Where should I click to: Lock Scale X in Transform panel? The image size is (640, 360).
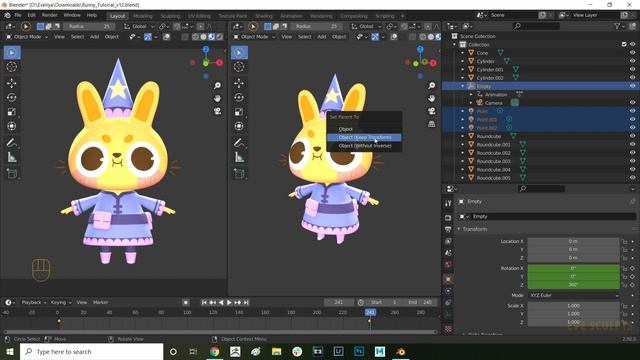coord(624,306)
